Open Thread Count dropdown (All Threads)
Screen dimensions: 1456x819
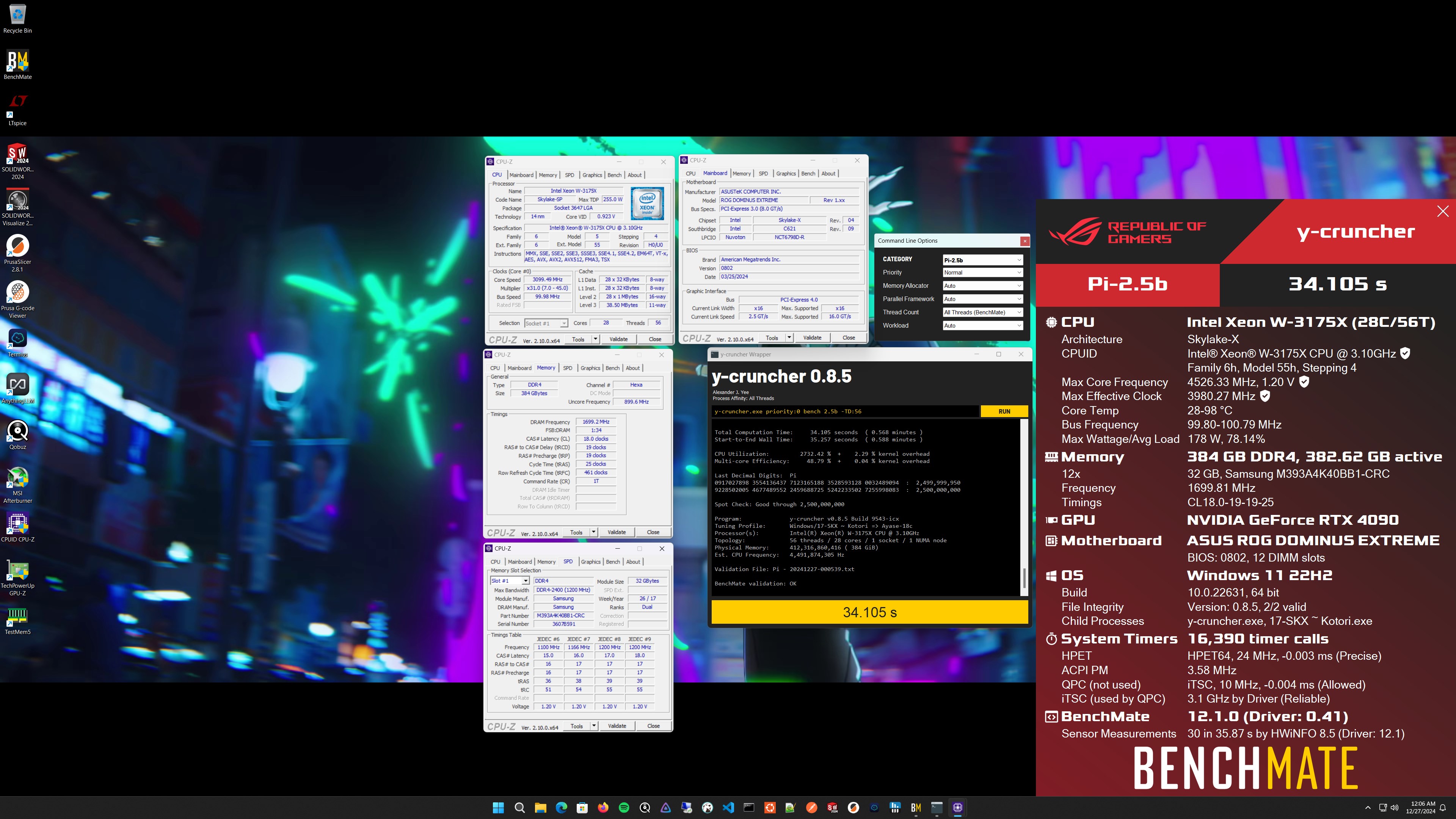[x=982, y=312]
